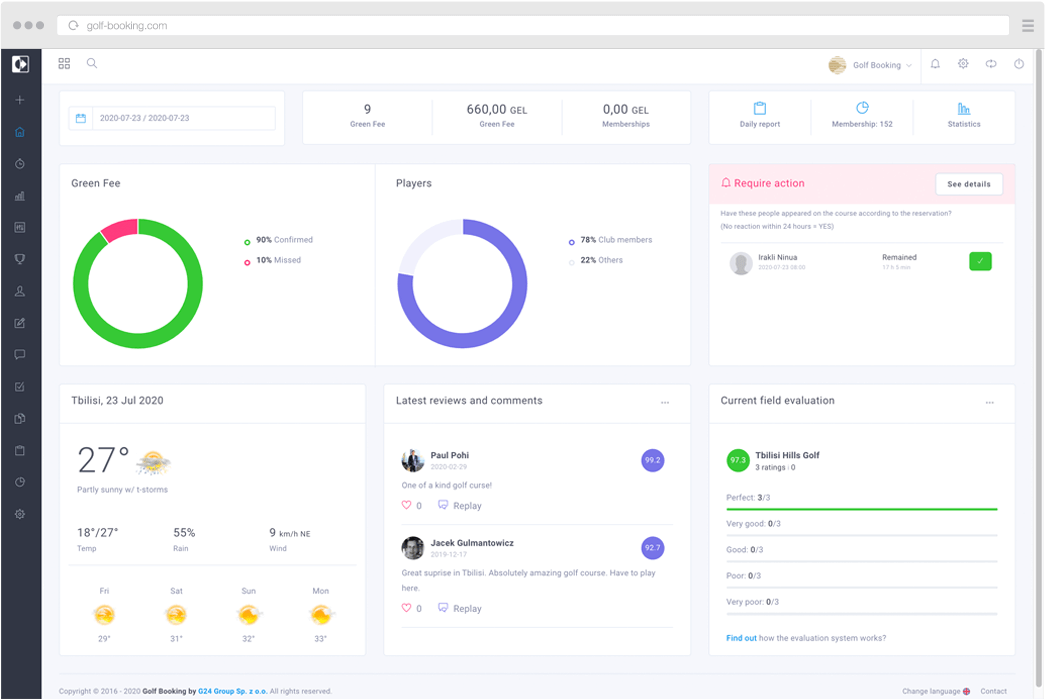
Task: Switch to the Statistics section
Action: [x=963, y=116]
